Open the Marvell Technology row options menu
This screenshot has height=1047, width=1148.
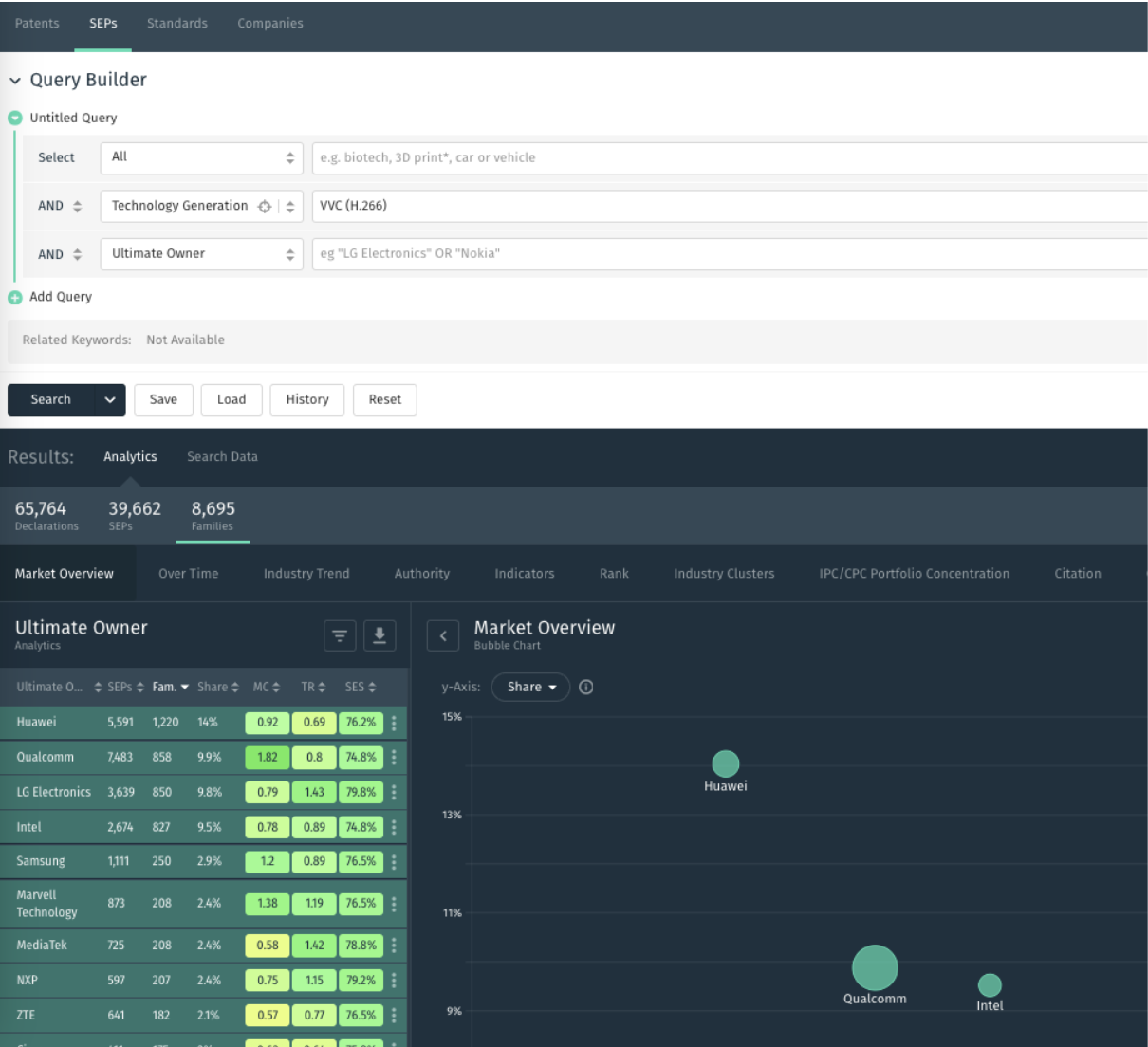click(394, 904)
